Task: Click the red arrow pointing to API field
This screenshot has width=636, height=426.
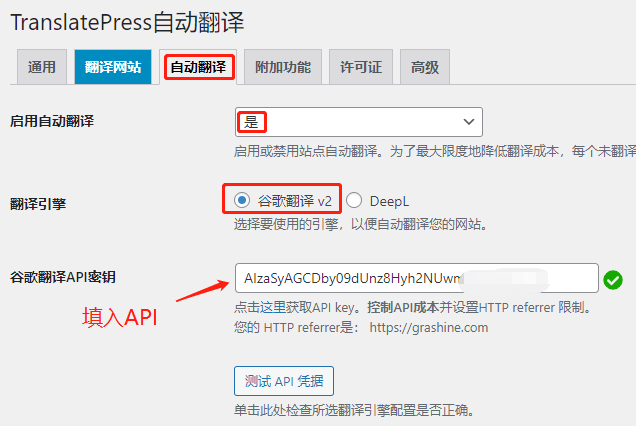Action: pyautogui.click(x=202, y=288)
